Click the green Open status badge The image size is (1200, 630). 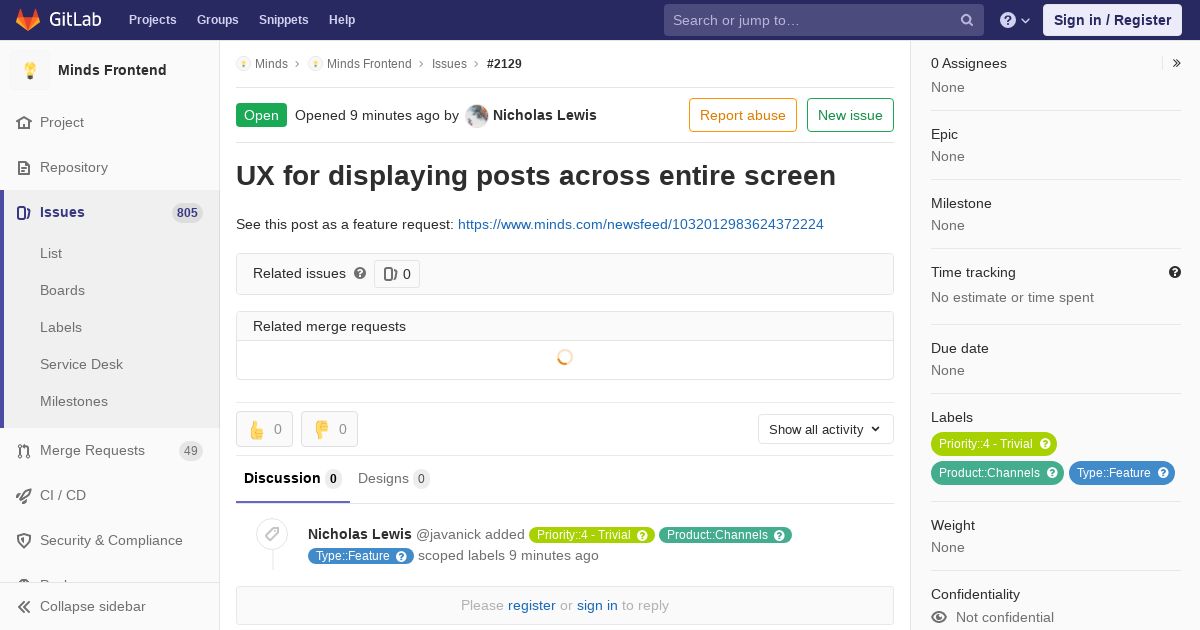[261, 115]
